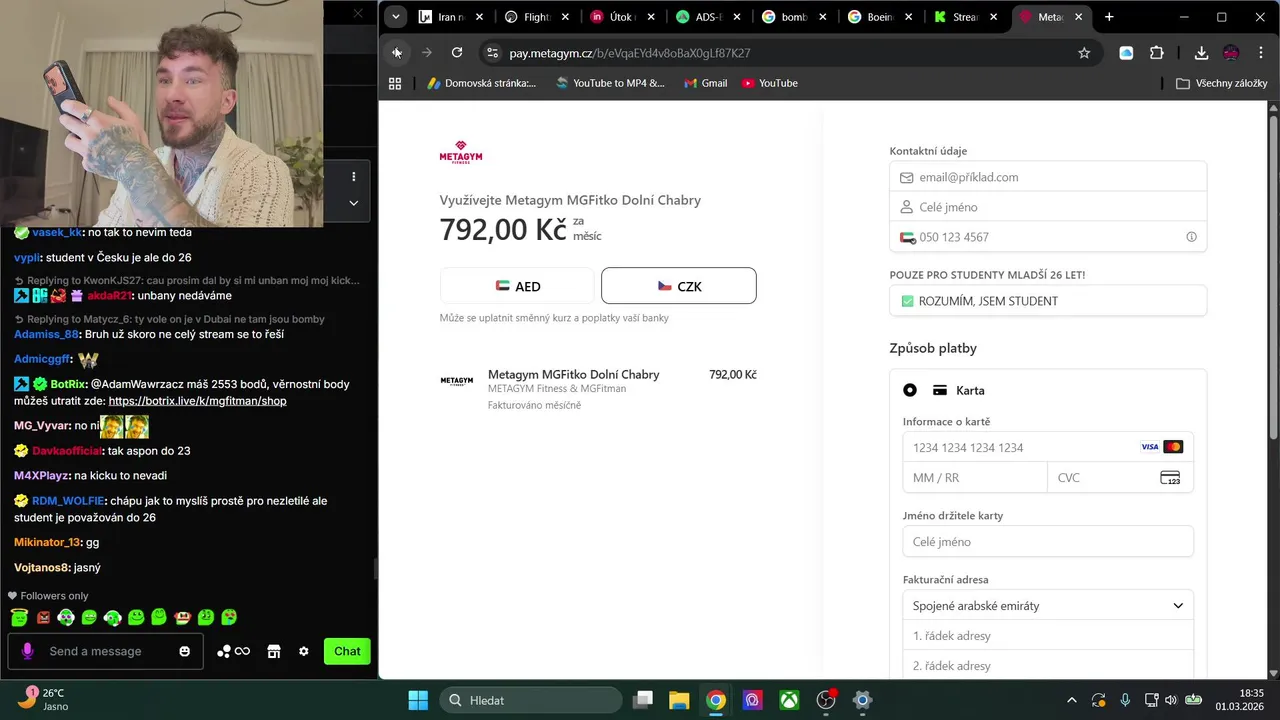Toggle the 'Rozumím, jsem student' checkbox
The image size is (1280, 720).
[x=908, y=301]
